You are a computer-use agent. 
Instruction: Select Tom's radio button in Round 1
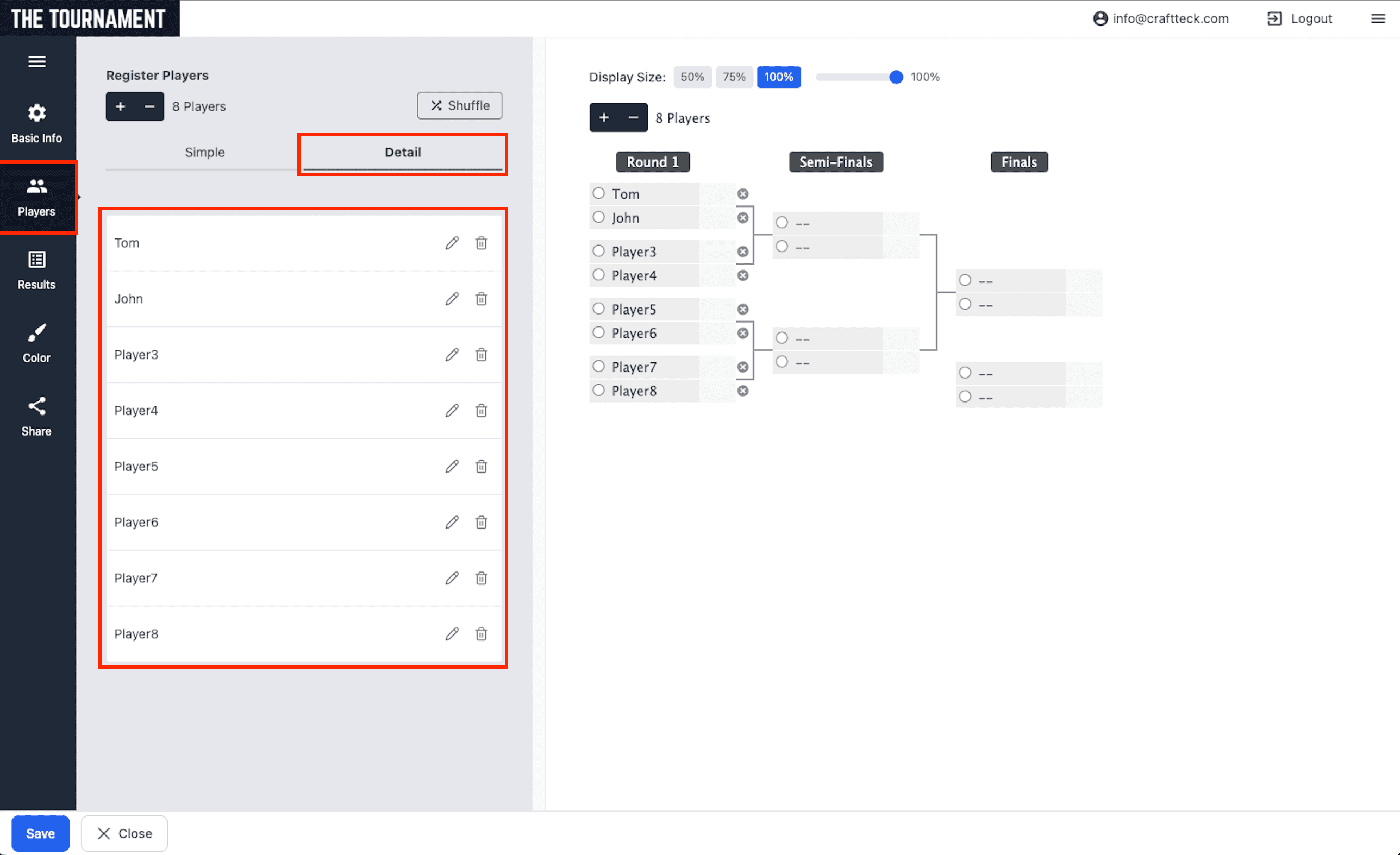pos(598,193)
